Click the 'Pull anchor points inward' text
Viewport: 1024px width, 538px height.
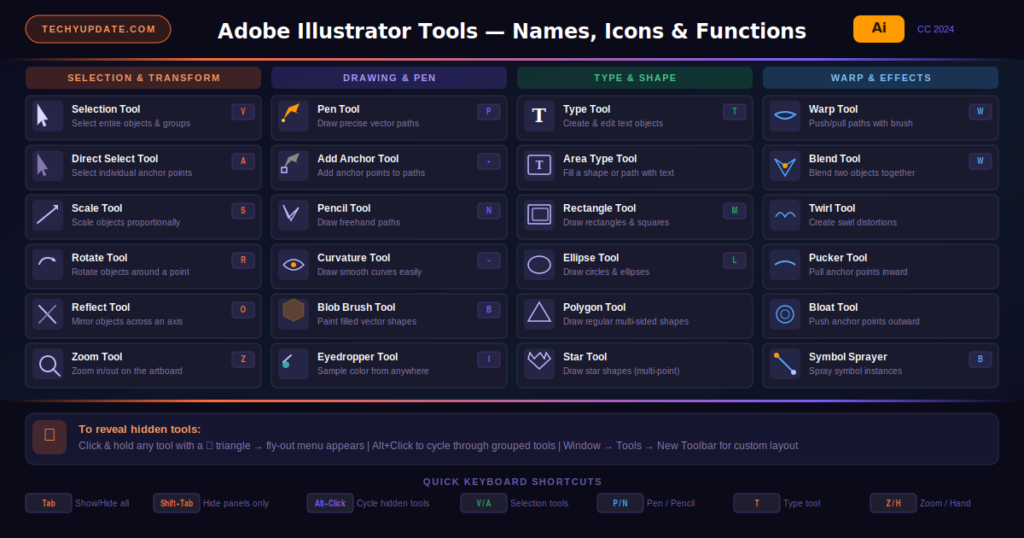point(858,272)
